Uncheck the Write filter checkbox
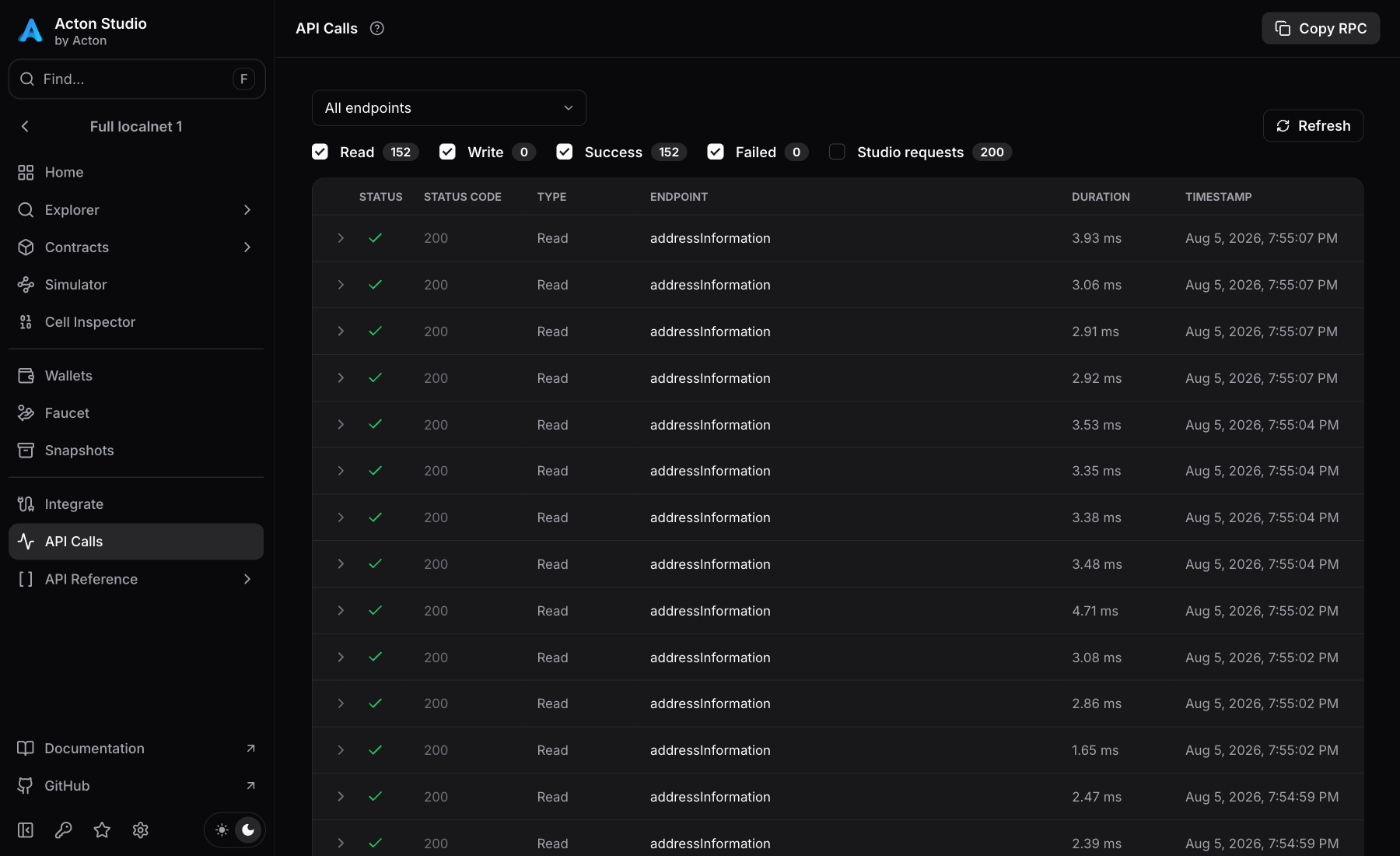1400x856 pixels. point(447,152)
